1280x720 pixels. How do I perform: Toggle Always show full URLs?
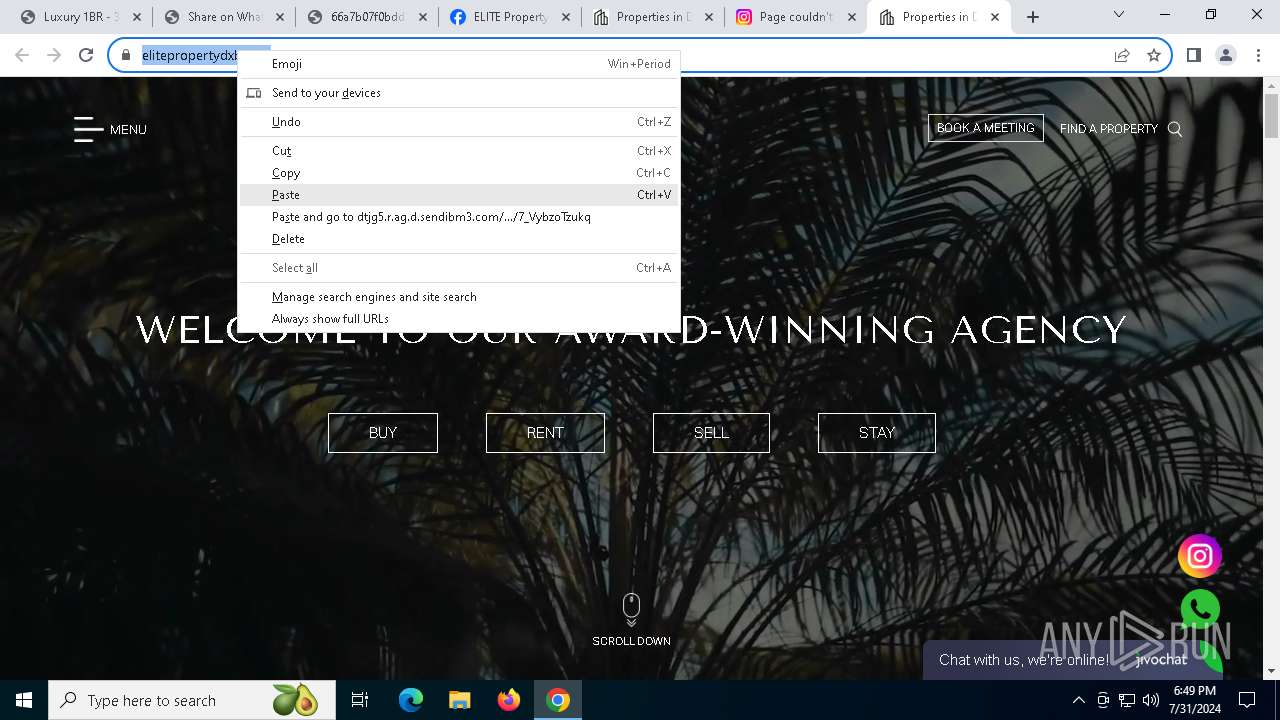click(x=459, y=319)
